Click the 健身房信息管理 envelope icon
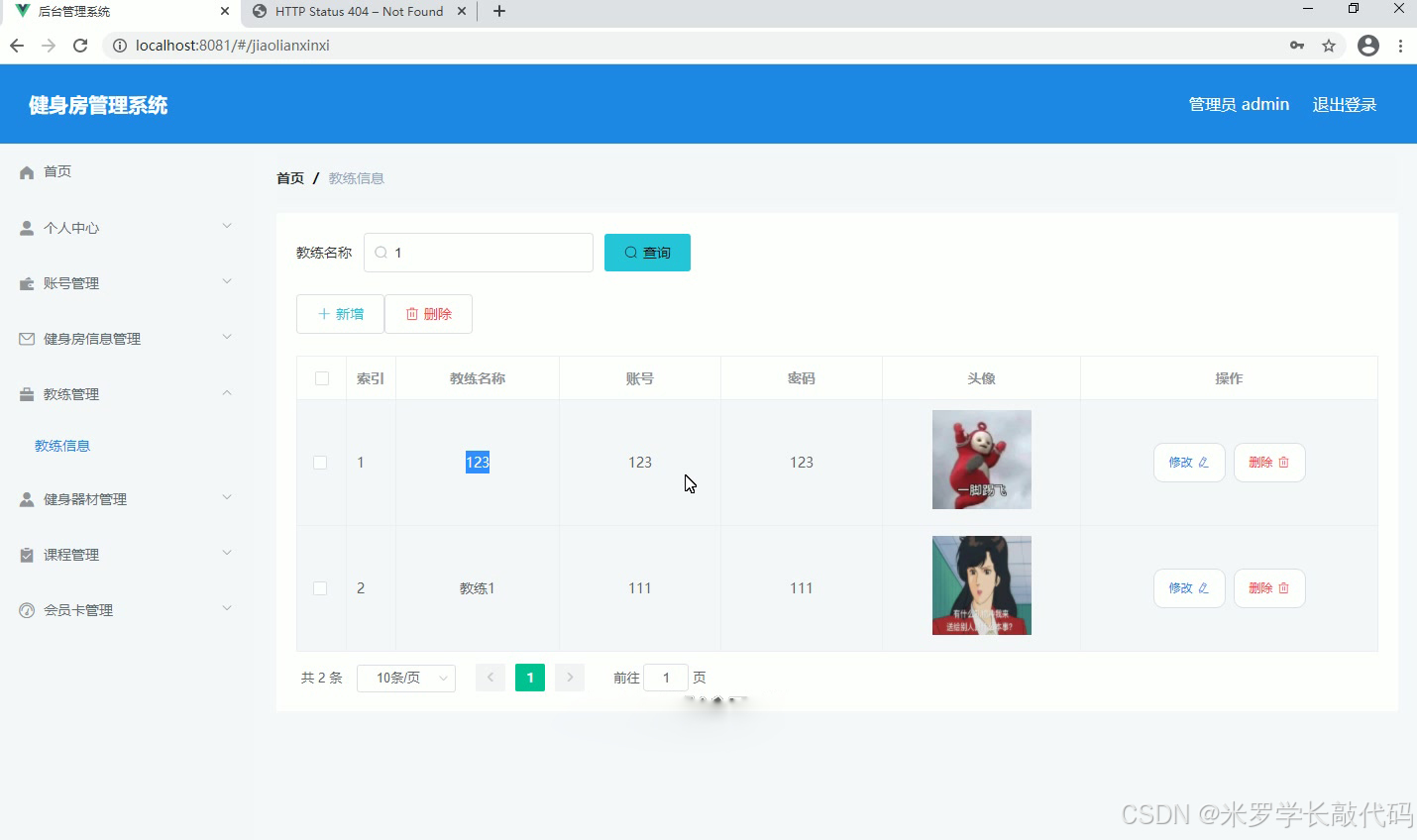Image resolution: width=1417 pixels, height=840 pixels. click(x=25, y=338)
